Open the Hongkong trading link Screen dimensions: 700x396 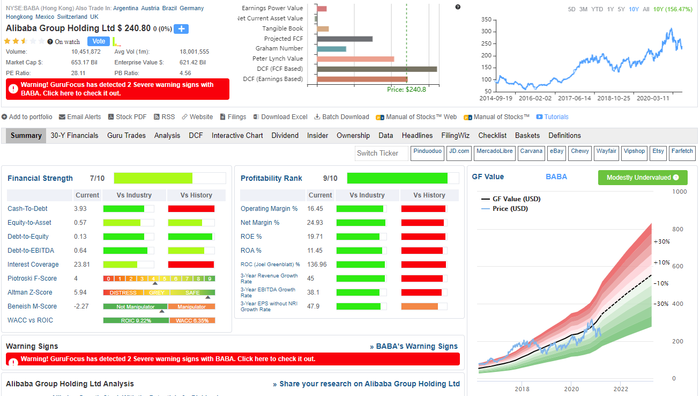(19, 17)
